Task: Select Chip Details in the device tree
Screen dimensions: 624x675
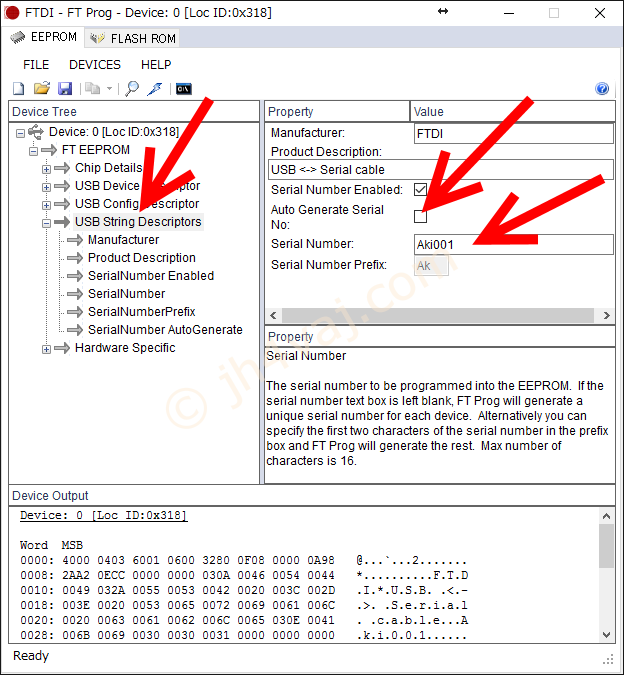Action: pyautogui.click(x=108, y=168)
